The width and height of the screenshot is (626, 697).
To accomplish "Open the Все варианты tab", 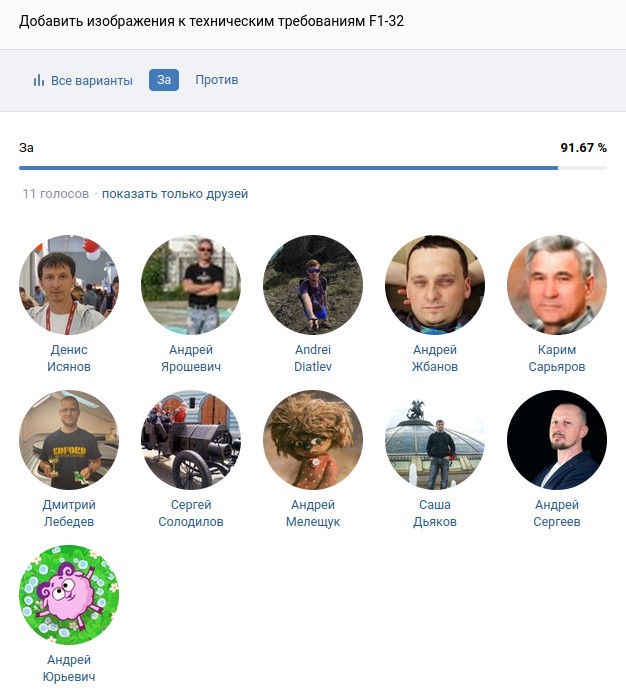I will (x=83, y=80).
